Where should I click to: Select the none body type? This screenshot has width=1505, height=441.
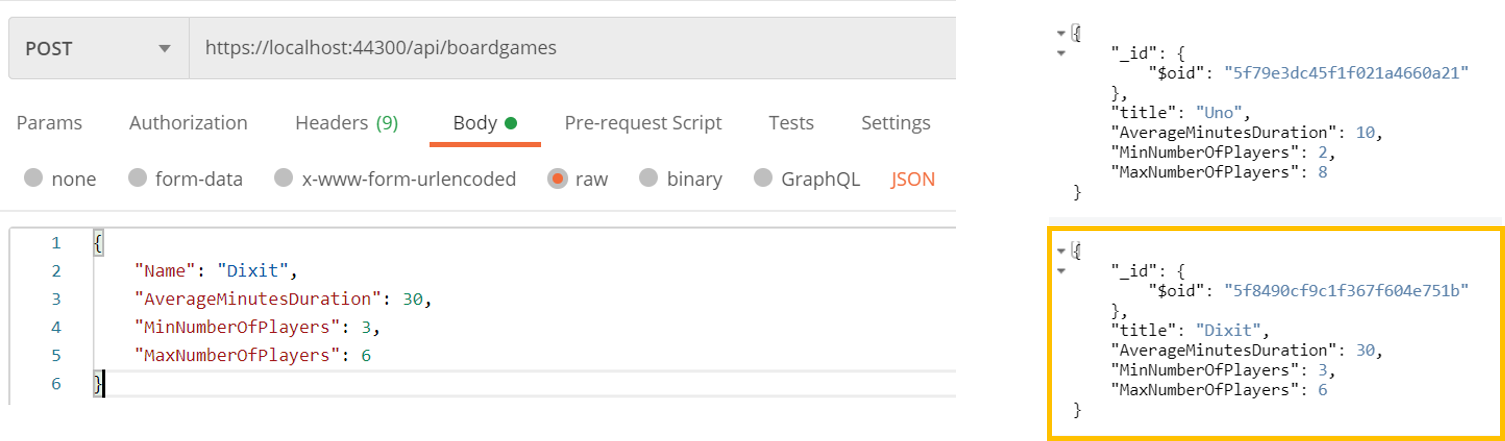click(34, 179)
